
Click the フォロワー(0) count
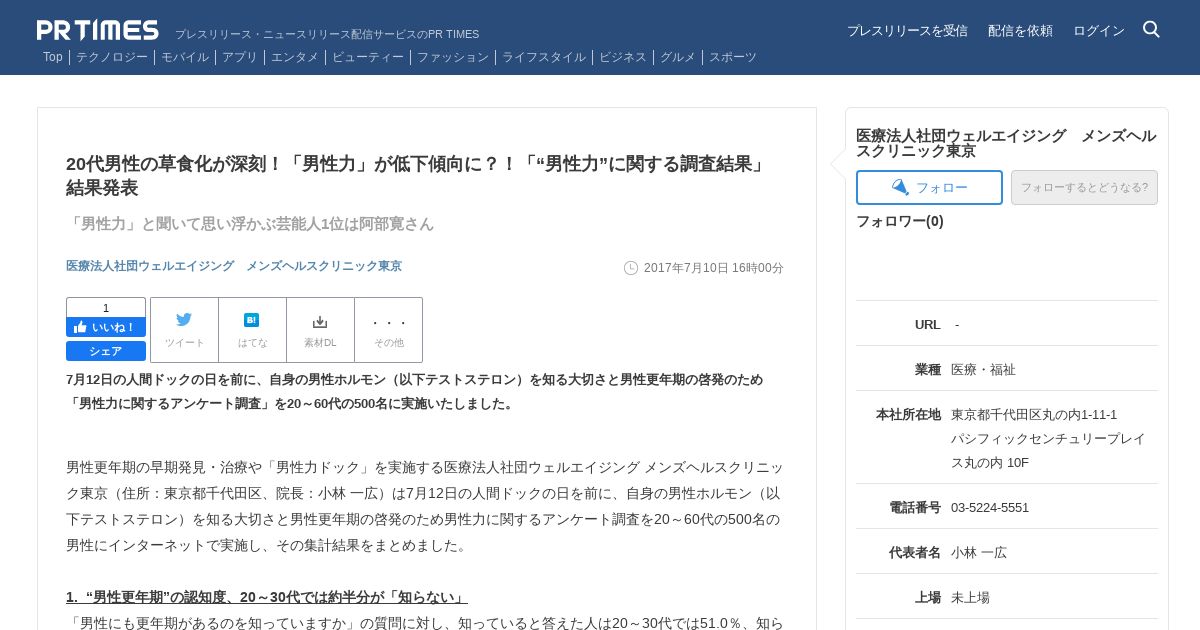[x=900, y=221]
